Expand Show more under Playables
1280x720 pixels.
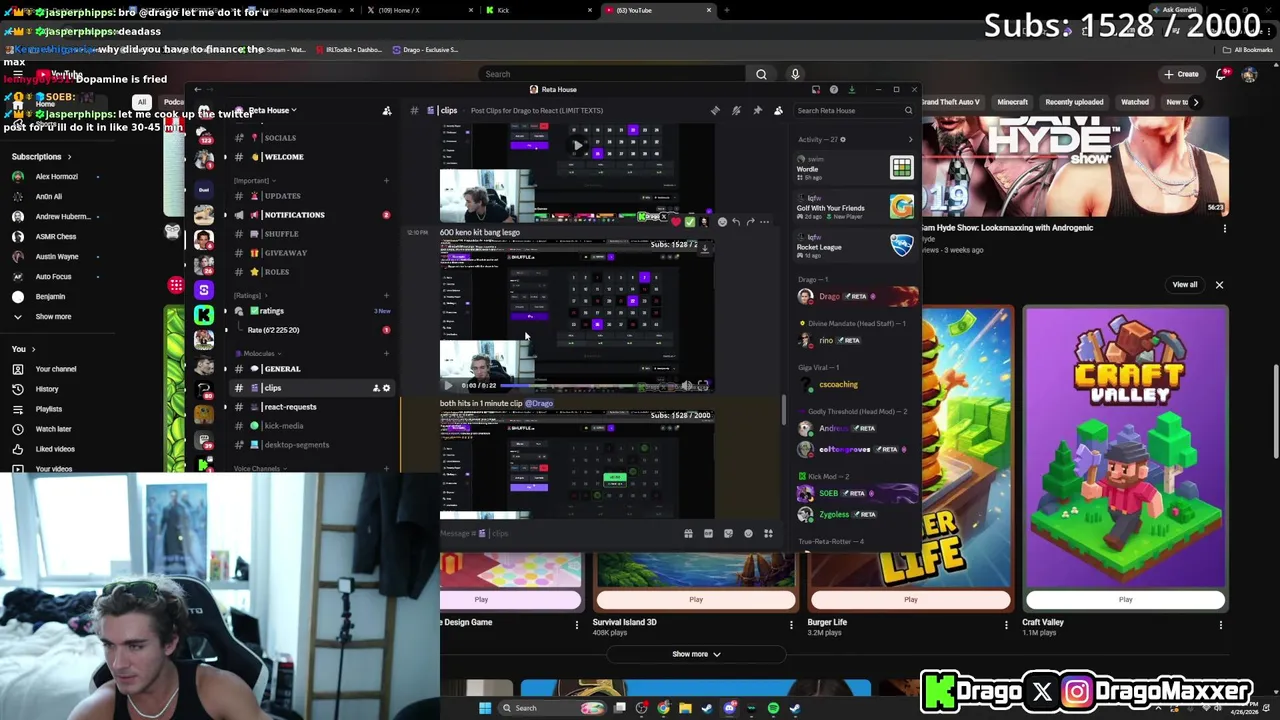(x=696, y=654)
